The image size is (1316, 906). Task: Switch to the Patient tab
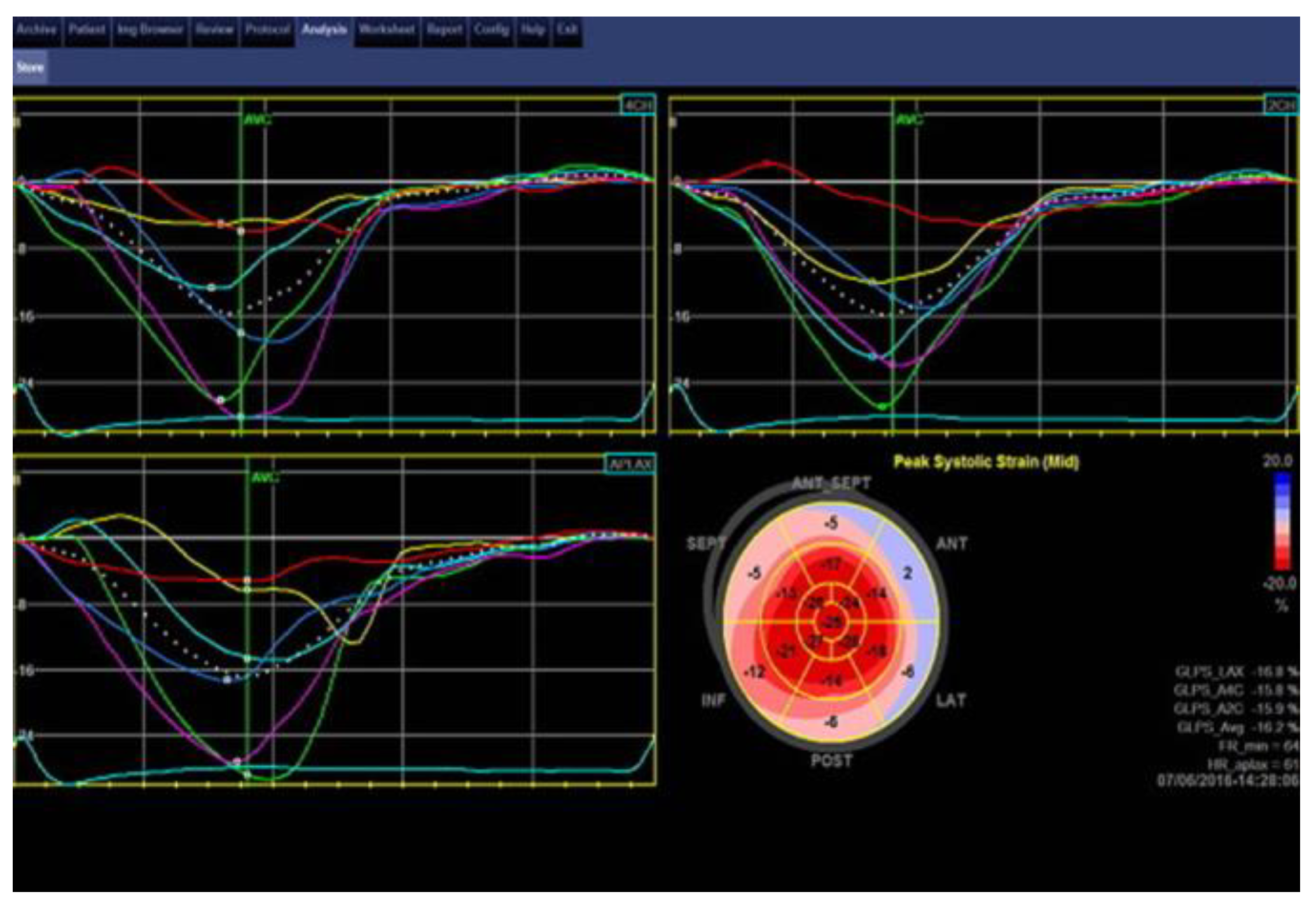pos(87,30)
